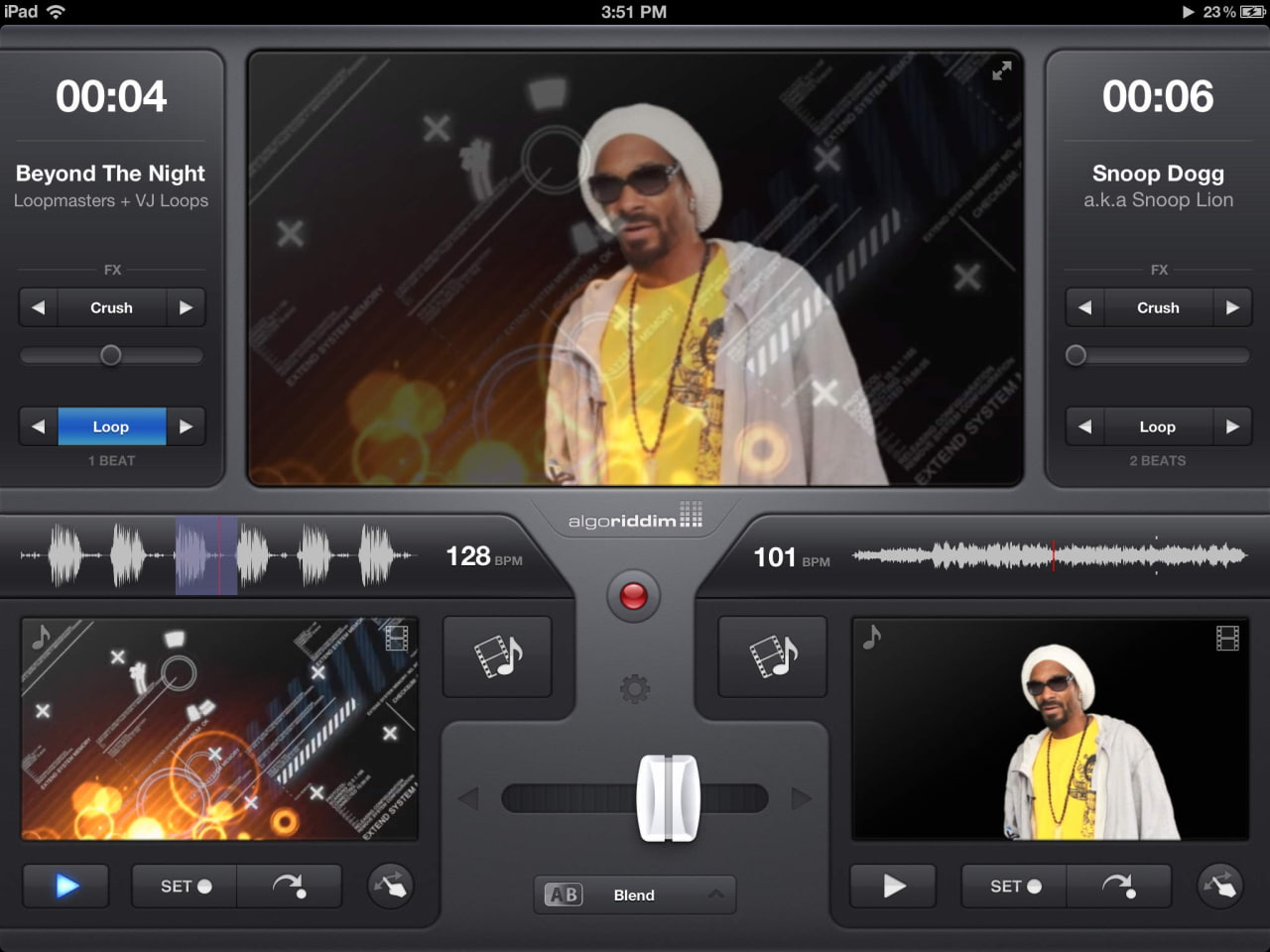Toggle Crush effect on left deck
The width and height of the screenshot is (1270, 952).
[111, 307]
